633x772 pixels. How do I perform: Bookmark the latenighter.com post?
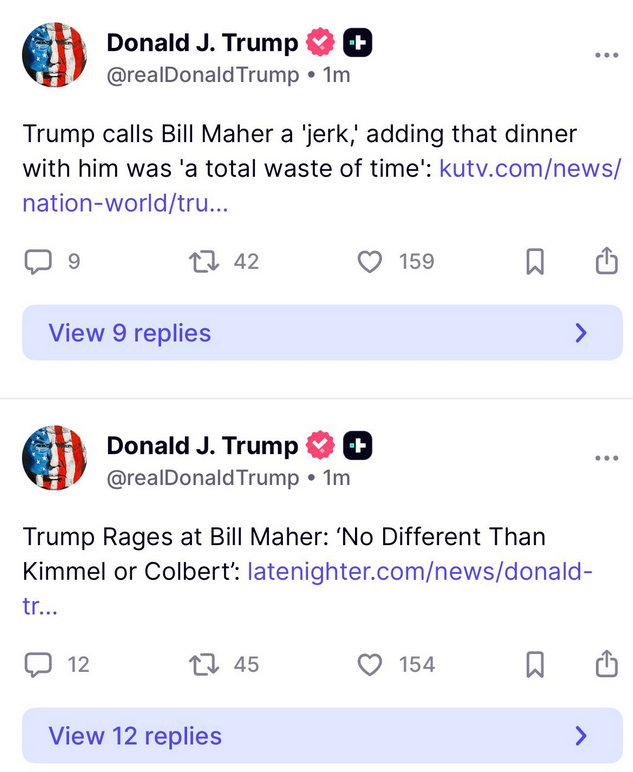click(535, 664)
